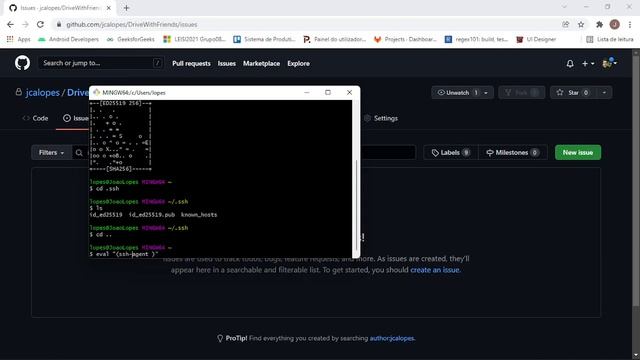
Task: Click the GitHub Octocat logo
Action: (x=22, y=63)
